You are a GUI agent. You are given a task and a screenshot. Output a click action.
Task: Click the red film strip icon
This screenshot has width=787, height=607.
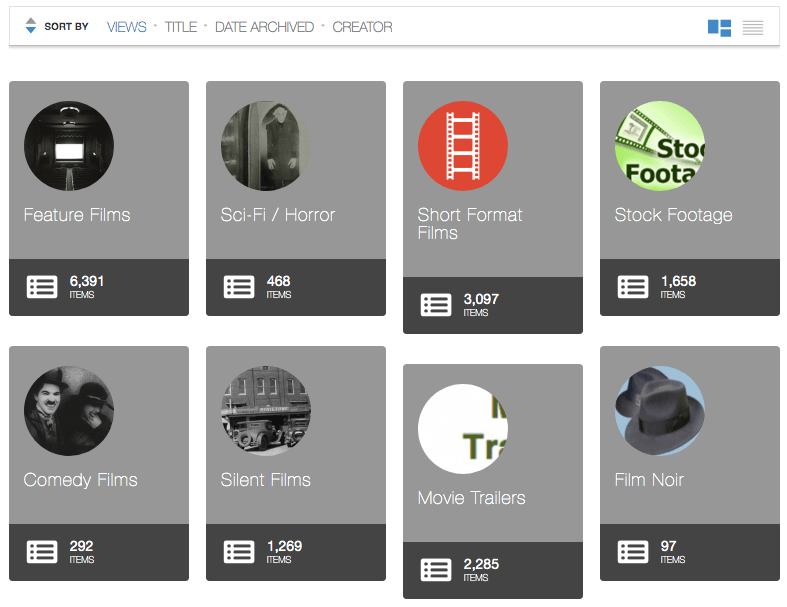coord(463,146)
